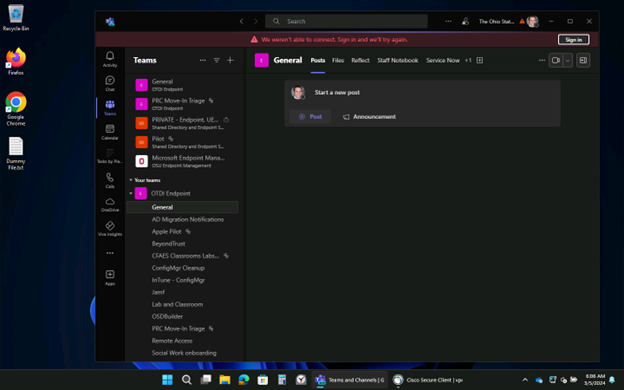624x390 pixels.
Task: Click the Windows Start button
Action: click(x=168, y=380)
